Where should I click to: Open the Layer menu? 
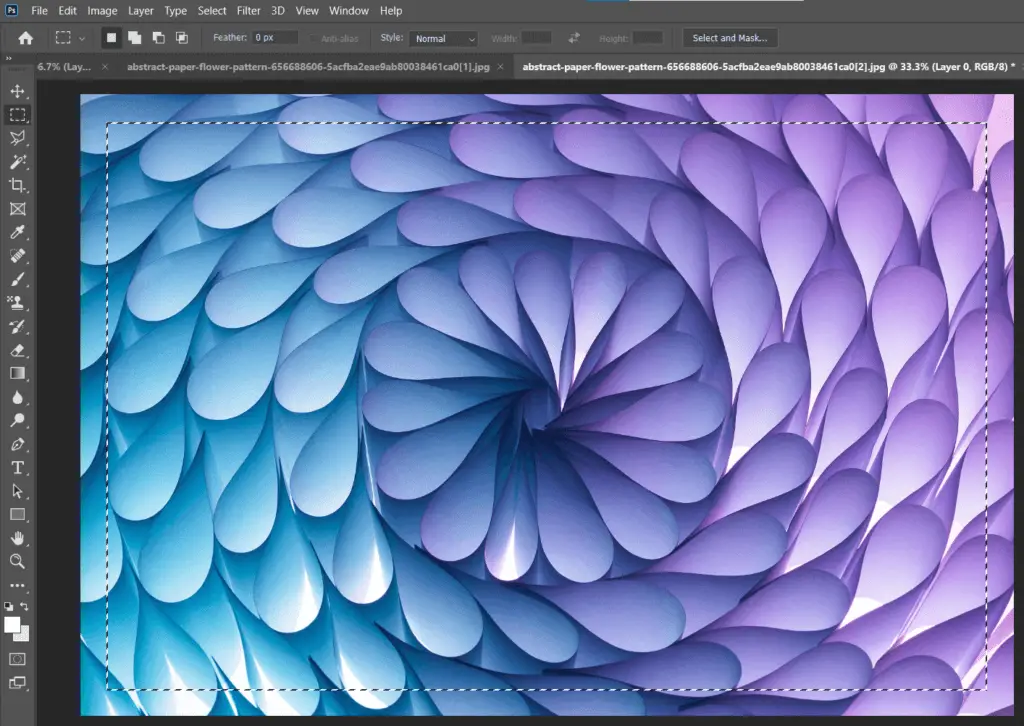pos(140,10)
